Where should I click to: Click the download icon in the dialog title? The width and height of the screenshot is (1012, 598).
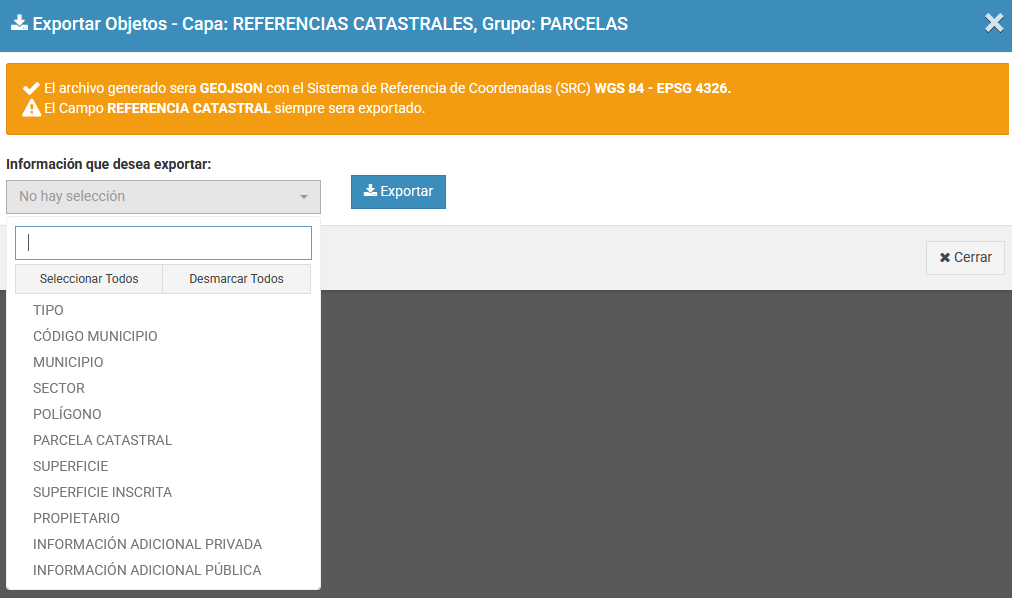click(x=19, y=23)
